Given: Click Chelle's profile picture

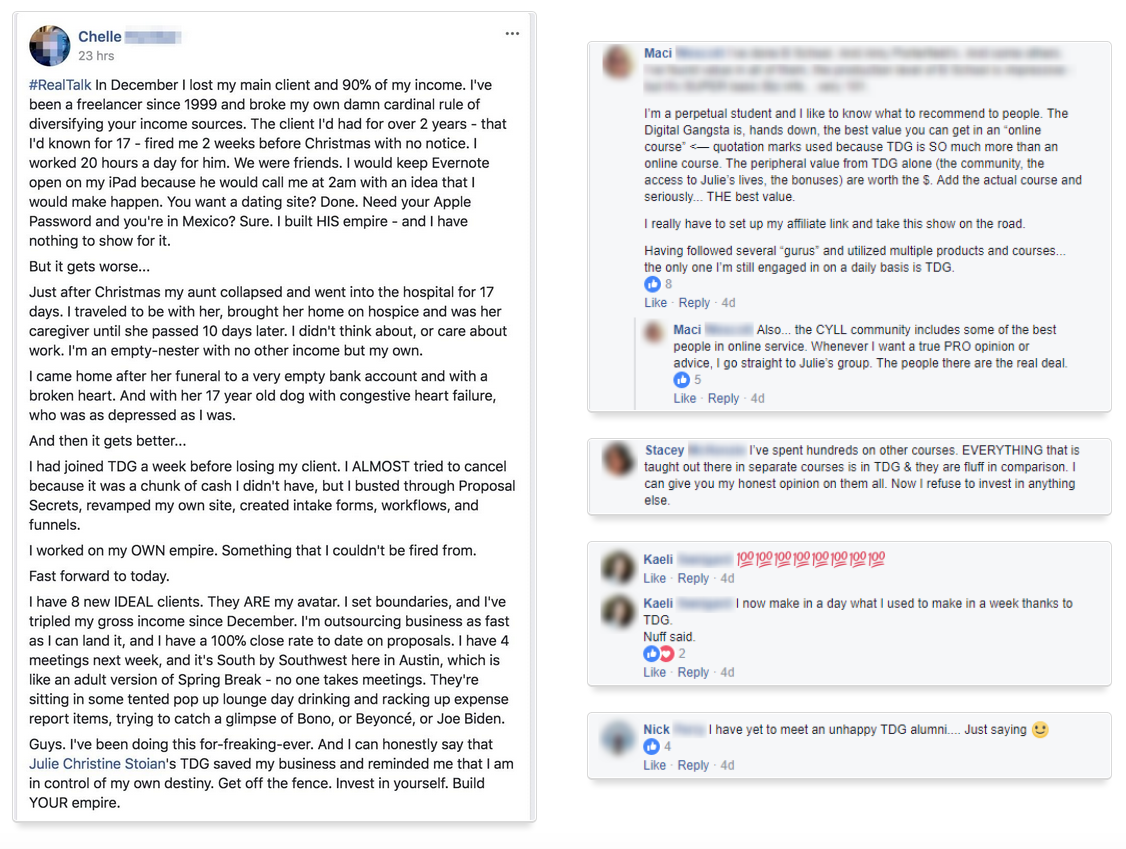Looking at the screenshot, I should point(50,45).
